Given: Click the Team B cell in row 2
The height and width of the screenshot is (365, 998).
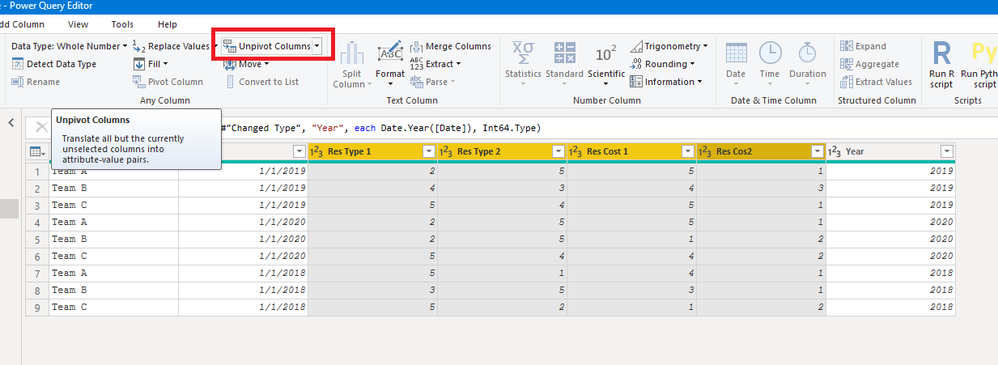Looking at the screenshot, I should tap(114, 188).
